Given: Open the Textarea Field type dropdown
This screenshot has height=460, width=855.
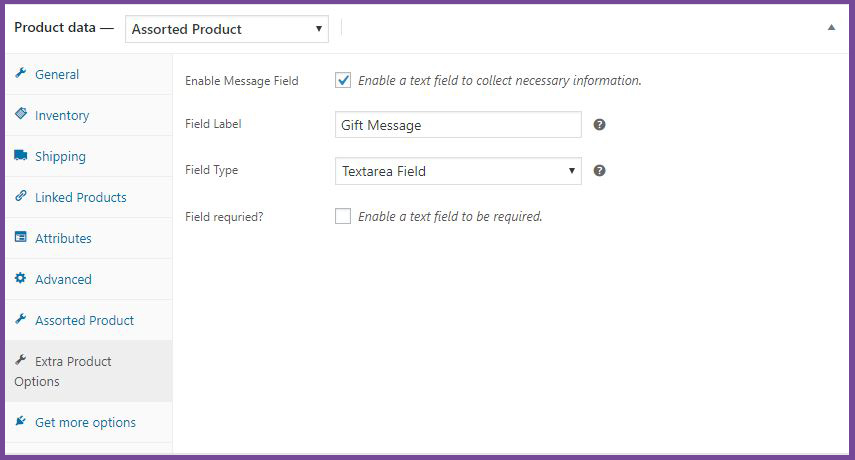Looking at the screenshot, I should pyautogui.click(x=458, y=171).
